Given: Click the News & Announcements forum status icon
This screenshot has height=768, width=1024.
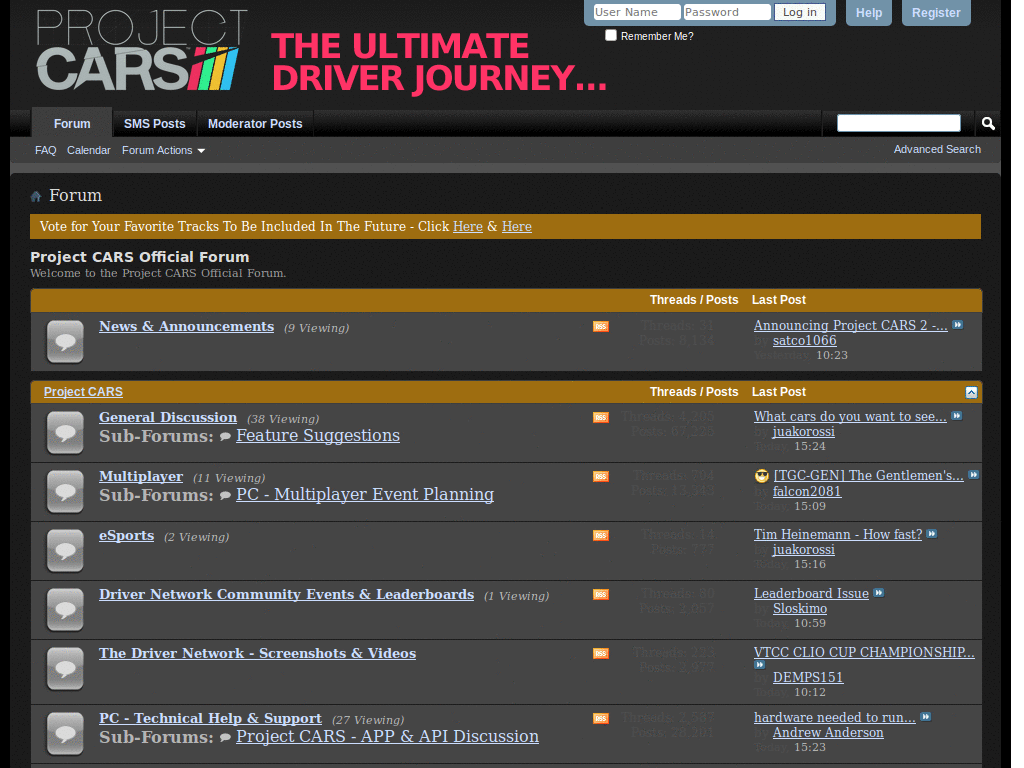Looking at the screenshot, I should point(65,342).
